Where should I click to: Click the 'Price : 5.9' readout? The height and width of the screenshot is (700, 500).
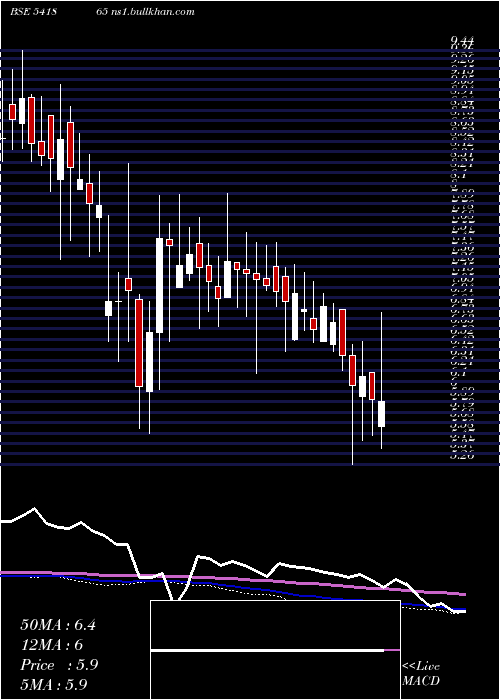tap(59, 665)
